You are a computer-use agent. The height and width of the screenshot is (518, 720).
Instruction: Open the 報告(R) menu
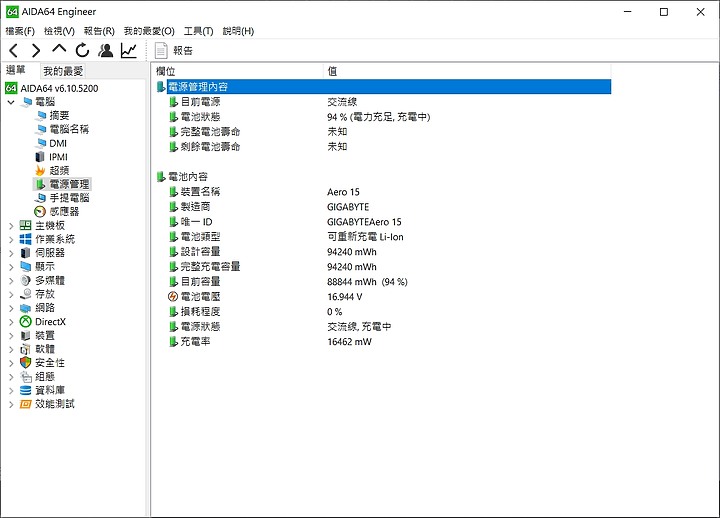tap(99, 31)
